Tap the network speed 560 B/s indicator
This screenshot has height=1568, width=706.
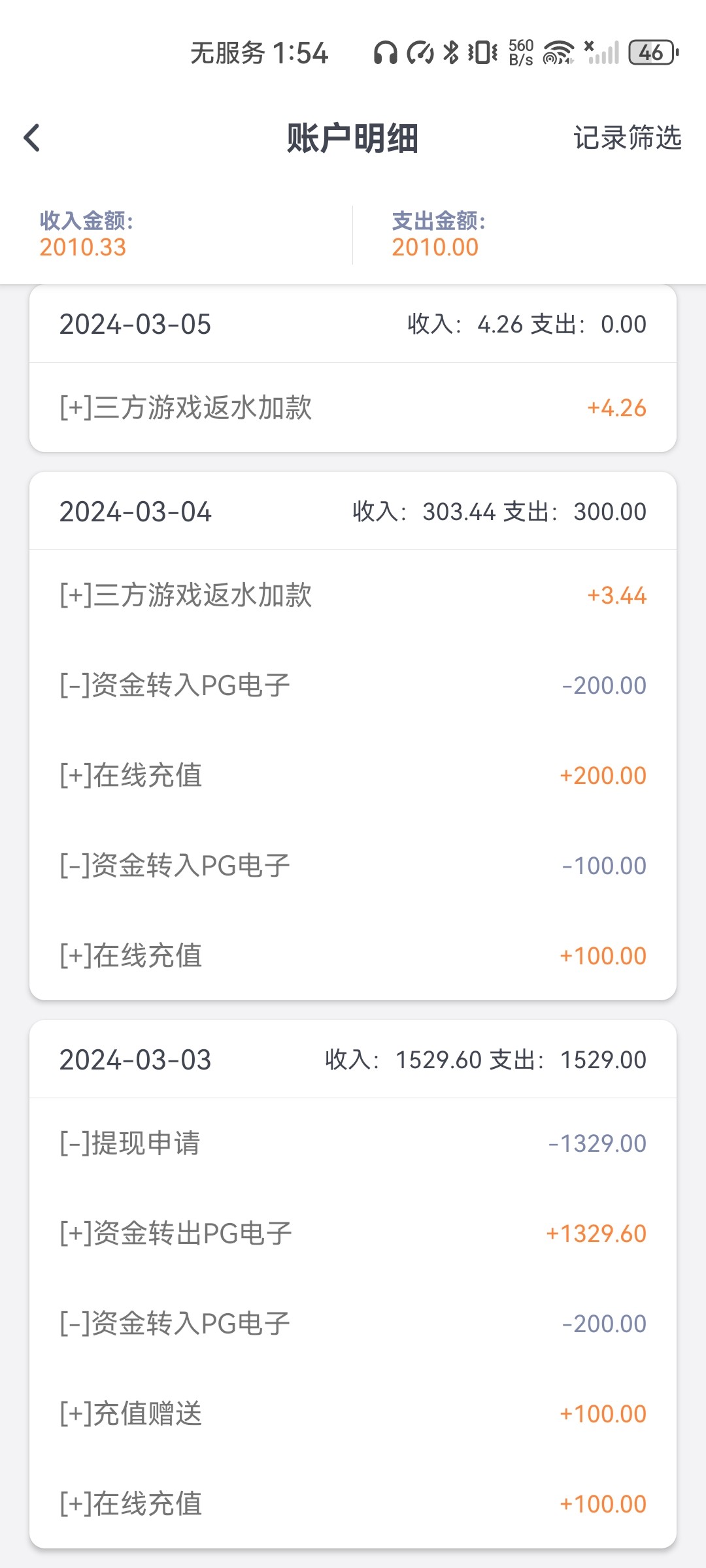(x=521, y=53)
